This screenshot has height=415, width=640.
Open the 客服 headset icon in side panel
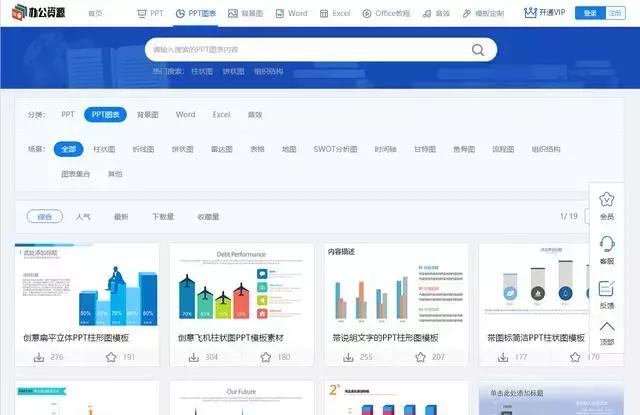[607, 244]
